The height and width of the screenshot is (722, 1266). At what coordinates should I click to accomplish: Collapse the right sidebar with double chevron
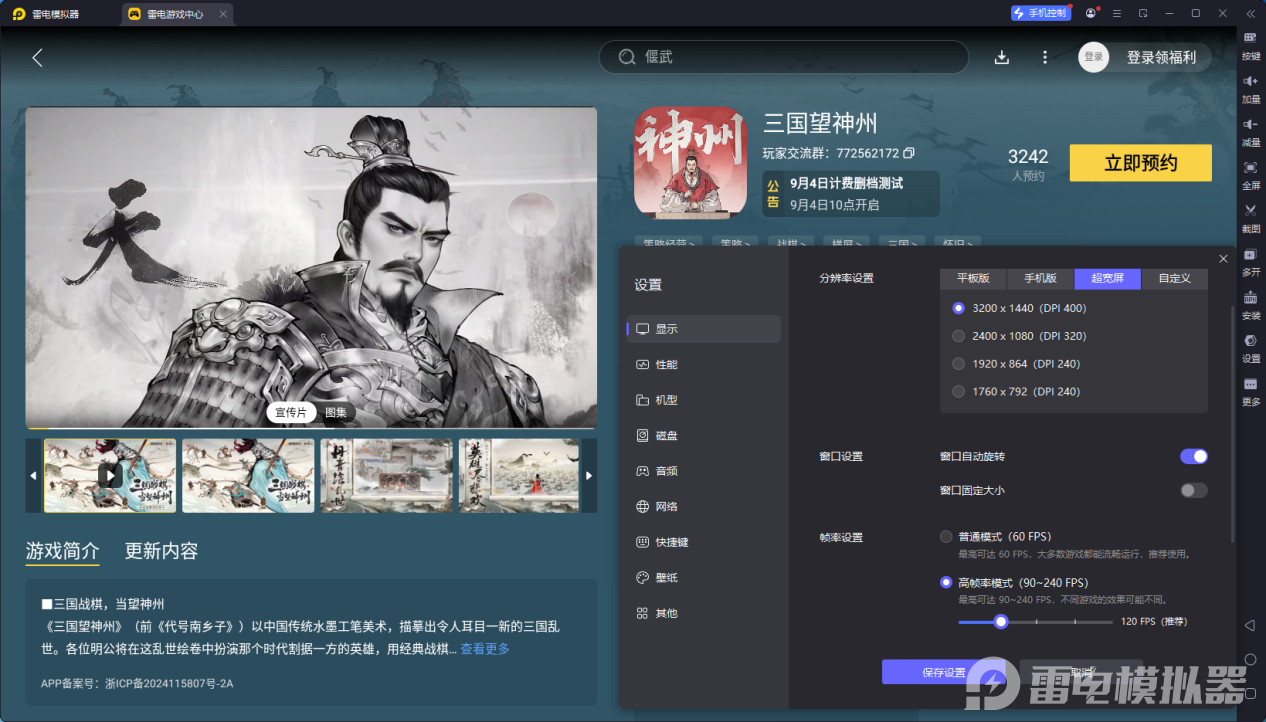[1250, 13]
